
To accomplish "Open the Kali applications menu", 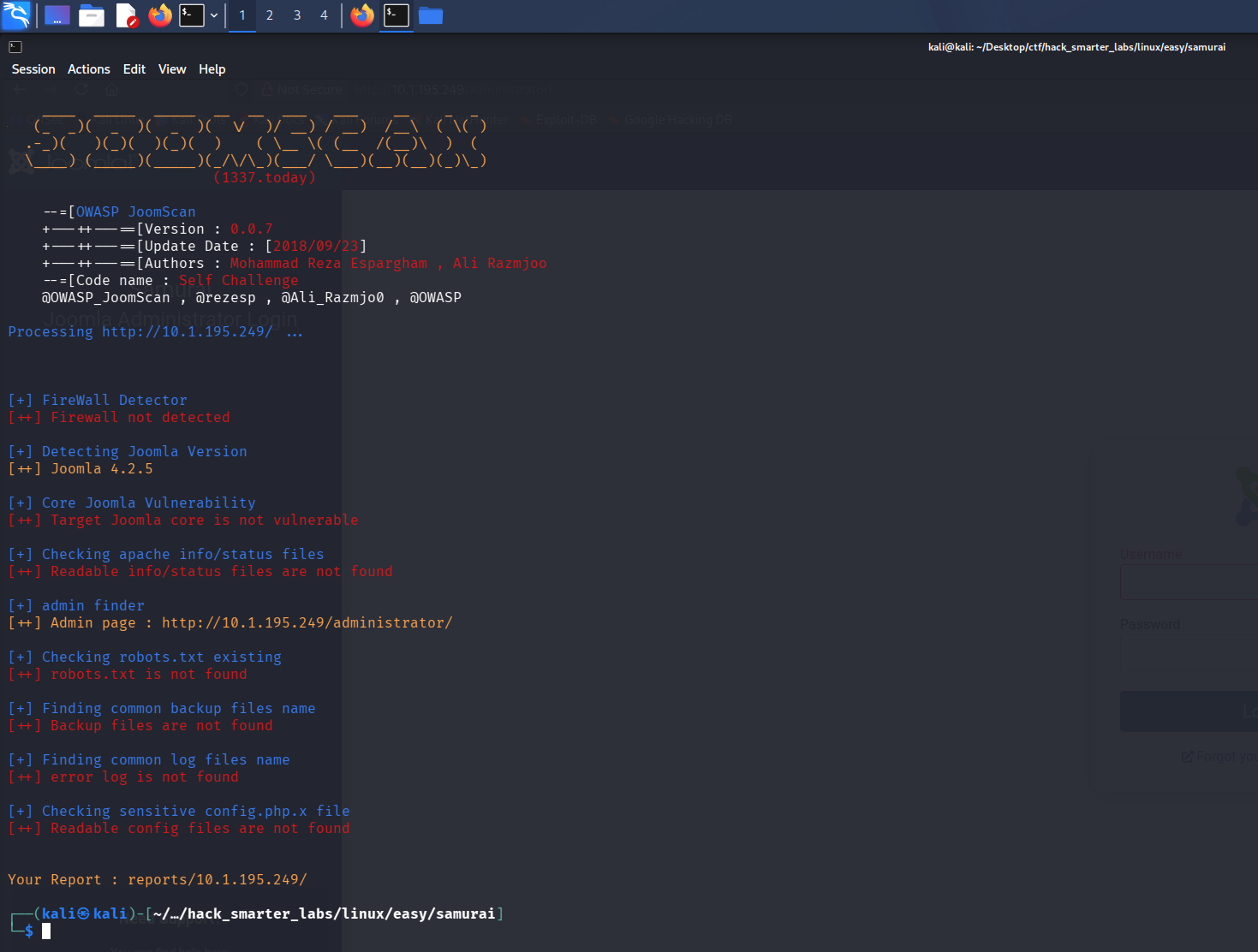I will (x=16, y=15).
